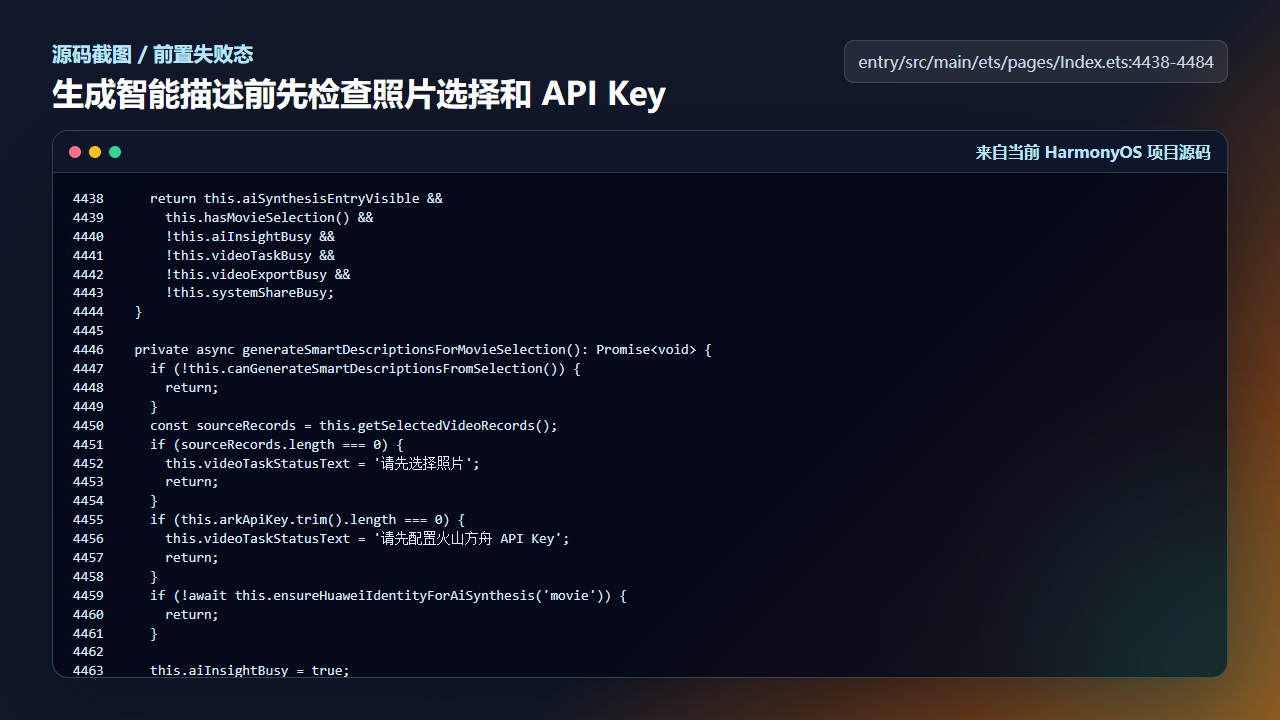This screenshot has height=720, width=1280.
Task: Click the generateSmartDescriptionsForMovieSelection function declaration
Action: 423,350
